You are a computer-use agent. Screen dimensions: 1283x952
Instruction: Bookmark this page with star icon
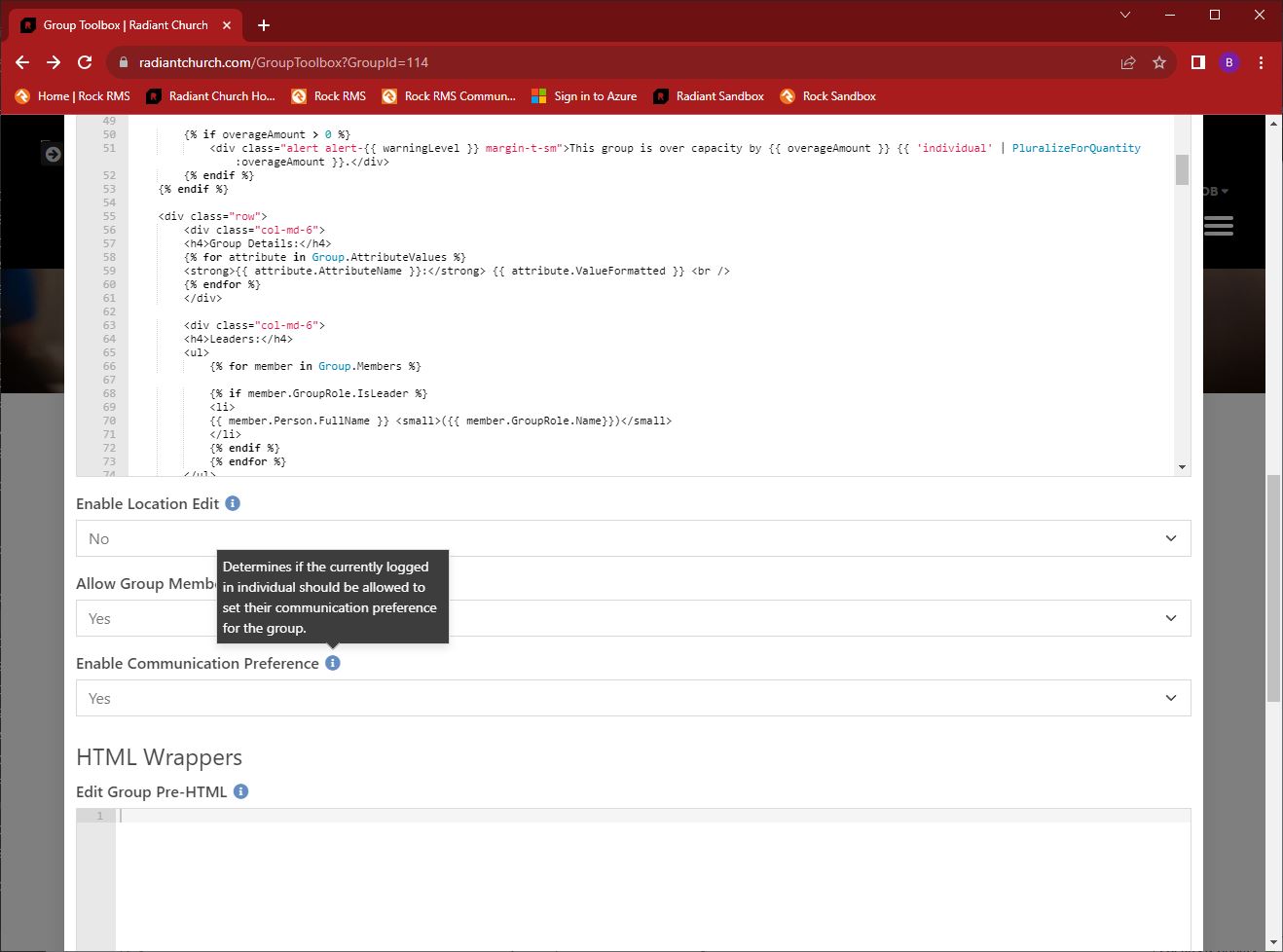click(1159, 62)
